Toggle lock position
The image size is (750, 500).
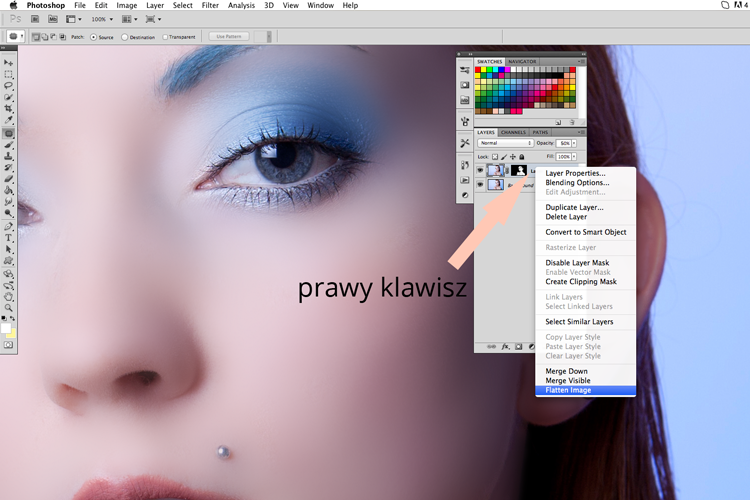pyautogui.click(x=513, y=157)
